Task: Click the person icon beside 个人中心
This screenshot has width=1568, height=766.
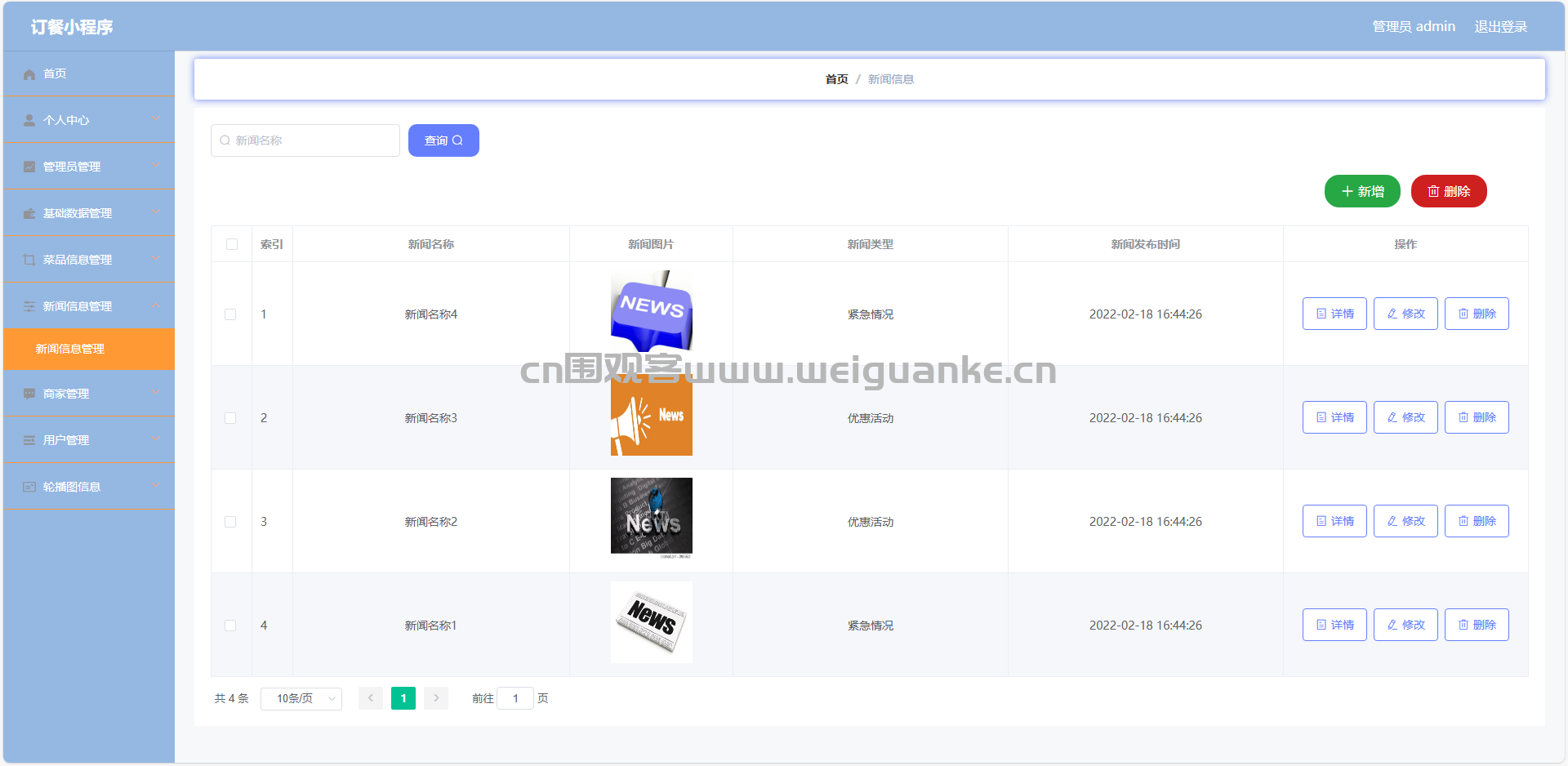Action: tap(29, 121)
